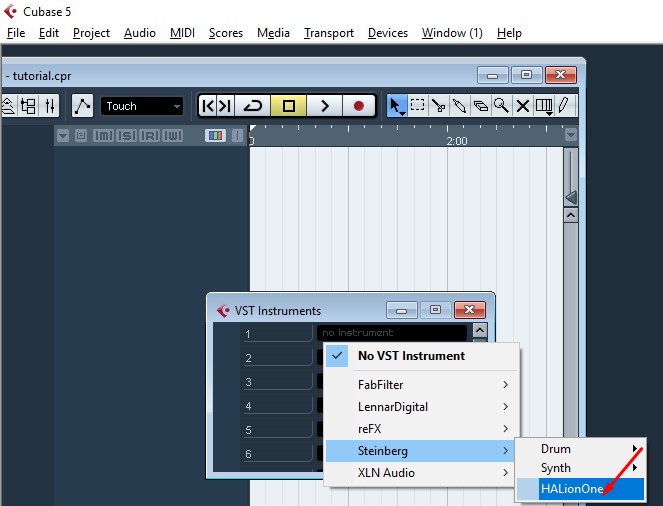The image size is (663, 506).
Task: Choose HALionOne instrument
Action: click(580, 489)
